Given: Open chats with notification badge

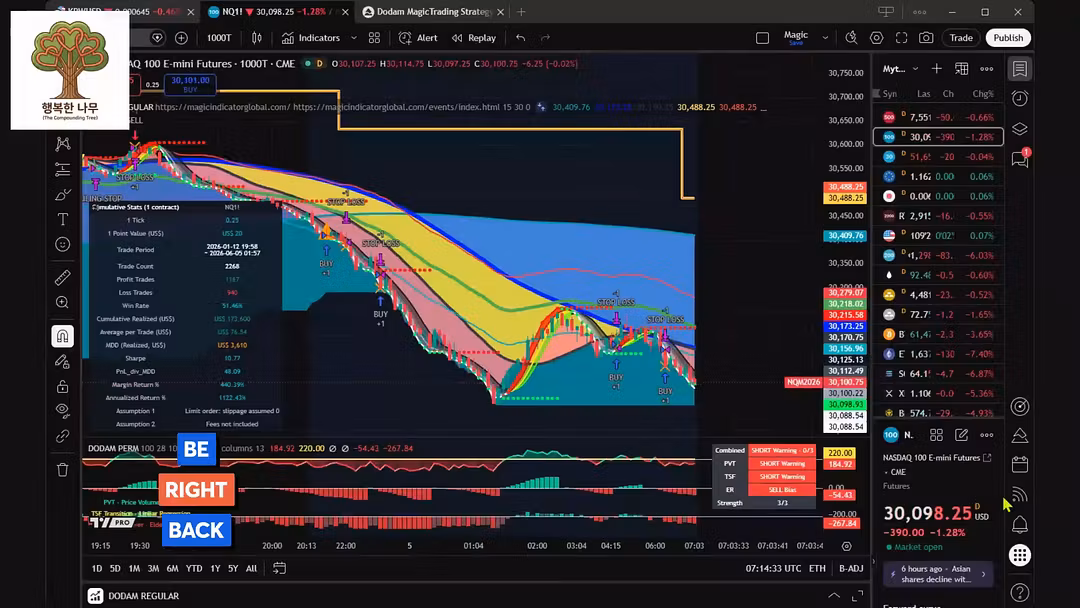Looking at the screenshot, I should [x=1020, y=158].
